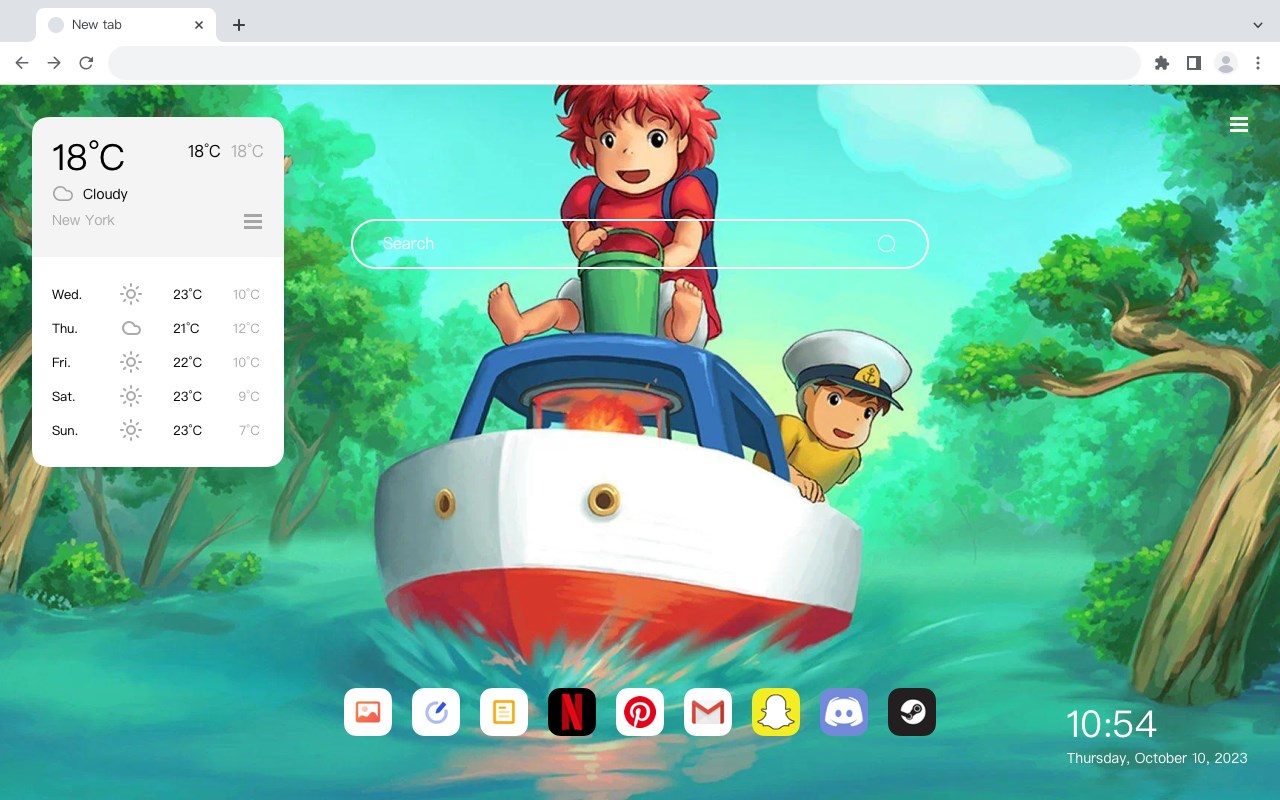The height and width of the screenshot is (800, 1280).
Task: Click the cloud icon beside Cloudy
Action: pyautogui.click(x=63, y=194)
